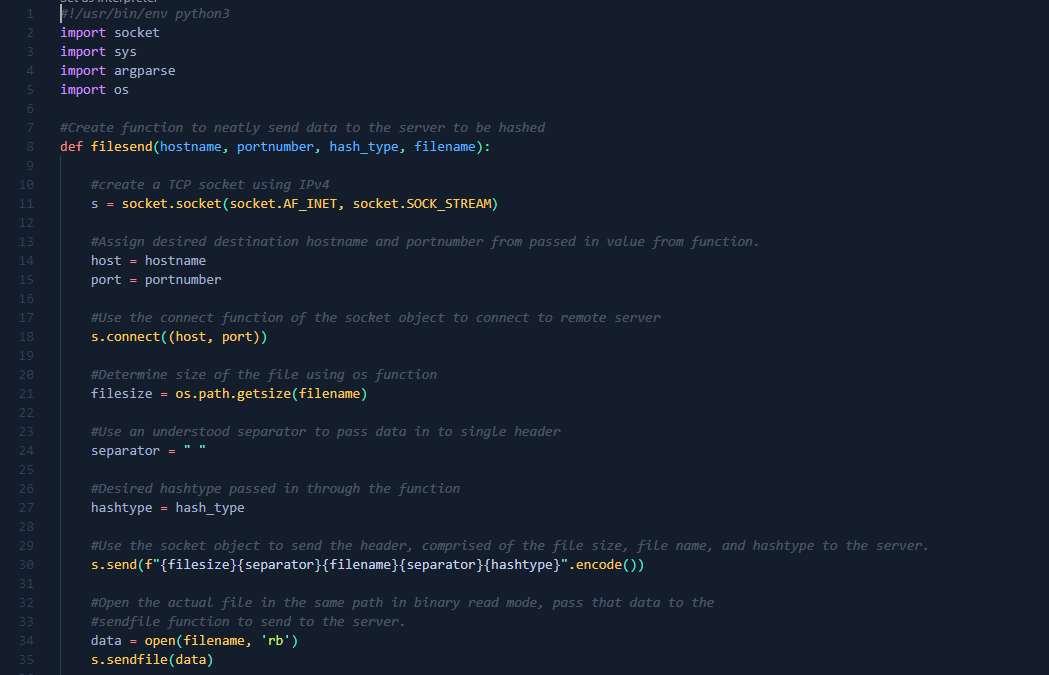
Task: Select the os import on line 5
Action: (120, 89)
